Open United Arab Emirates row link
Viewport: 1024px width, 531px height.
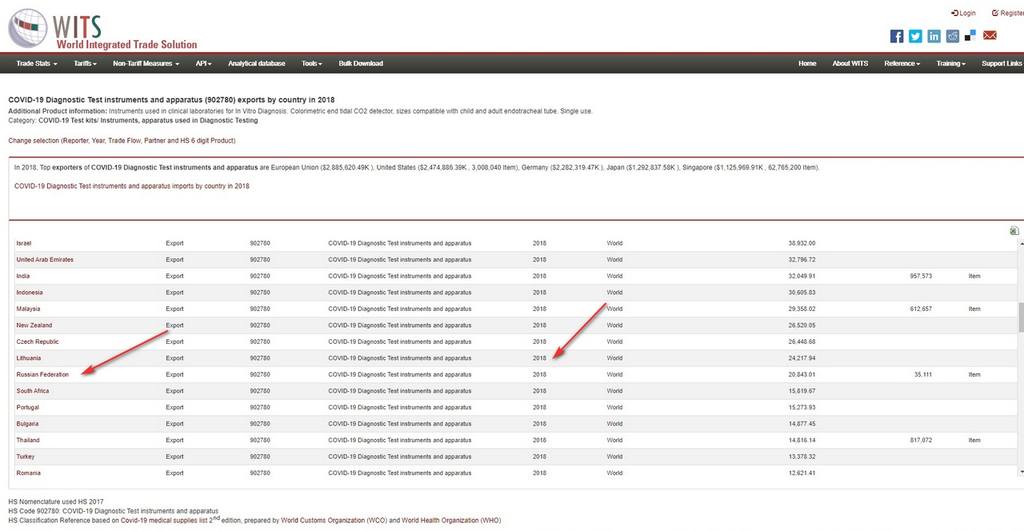coord(45,260)
